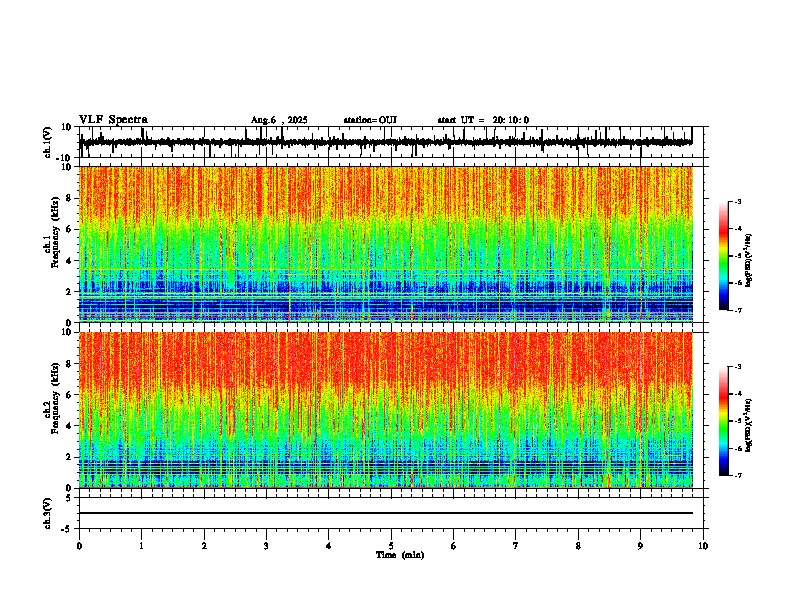792x612 pixels.
Task: Click the flat ch.3 voltage trace line
Action: (386, 513)
